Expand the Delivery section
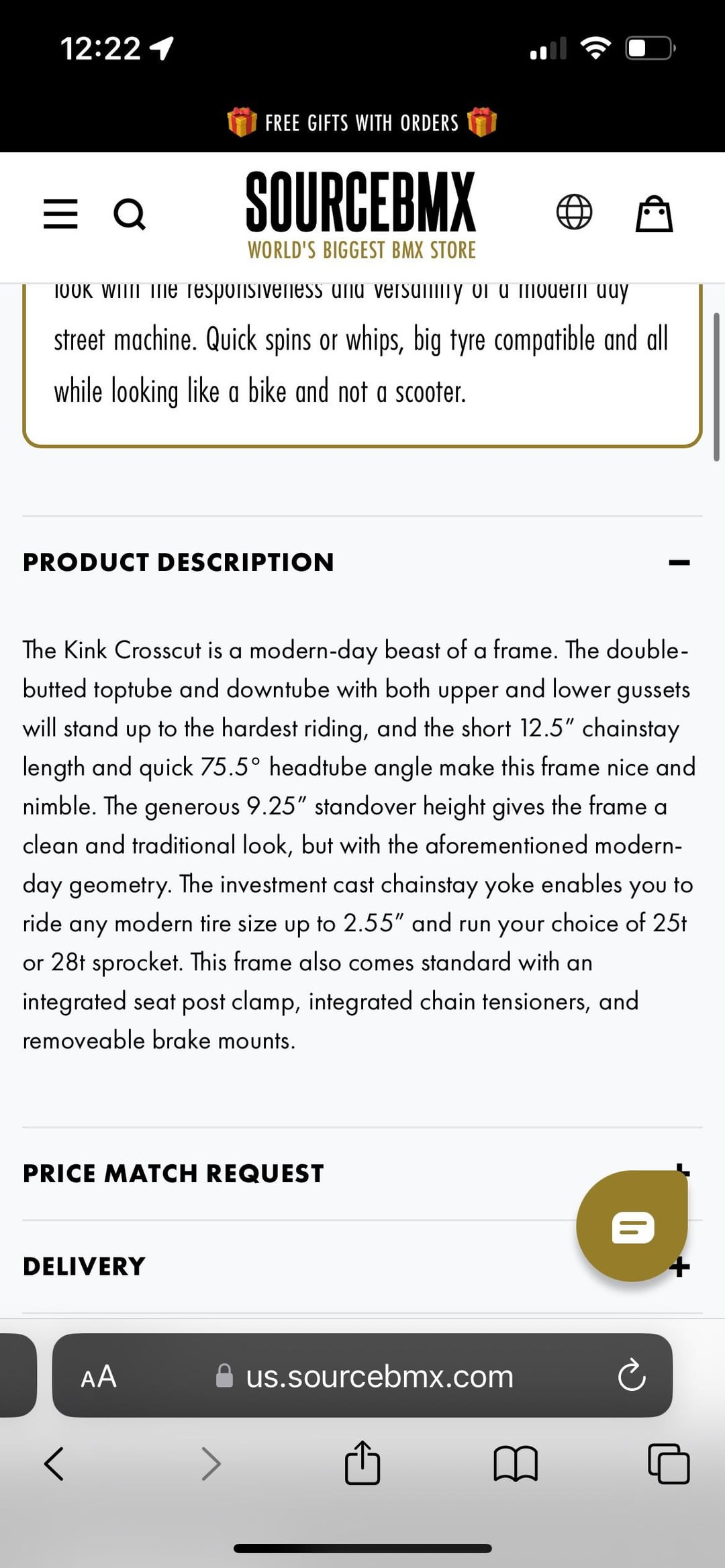The height and width of the screenshot is (1568, 725). (362, 1266)
